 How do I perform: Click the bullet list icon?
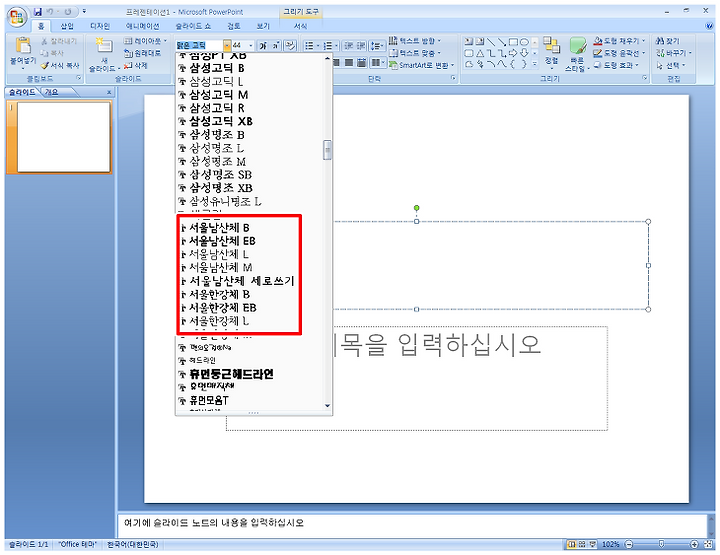click(309, 45)
